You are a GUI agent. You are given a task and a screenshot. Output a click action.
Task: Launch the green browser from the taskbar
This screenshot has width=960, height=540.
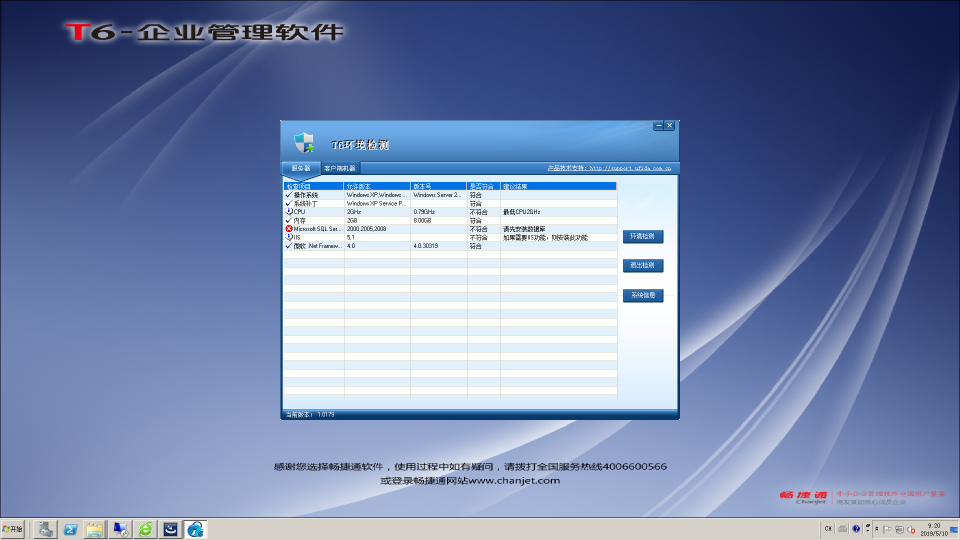(x=145, y=529)
